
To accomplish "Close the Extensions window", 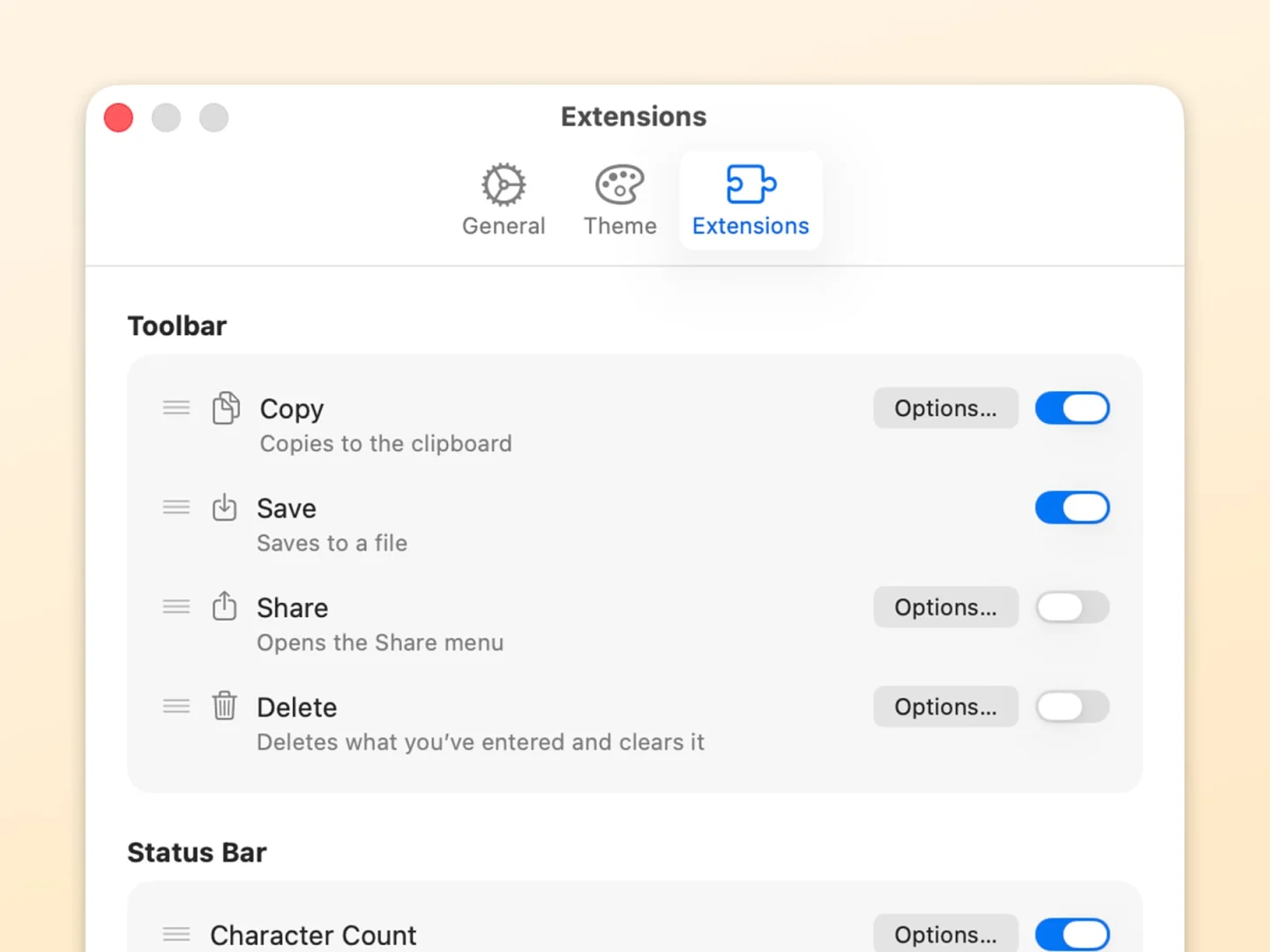I will [119, 117].
